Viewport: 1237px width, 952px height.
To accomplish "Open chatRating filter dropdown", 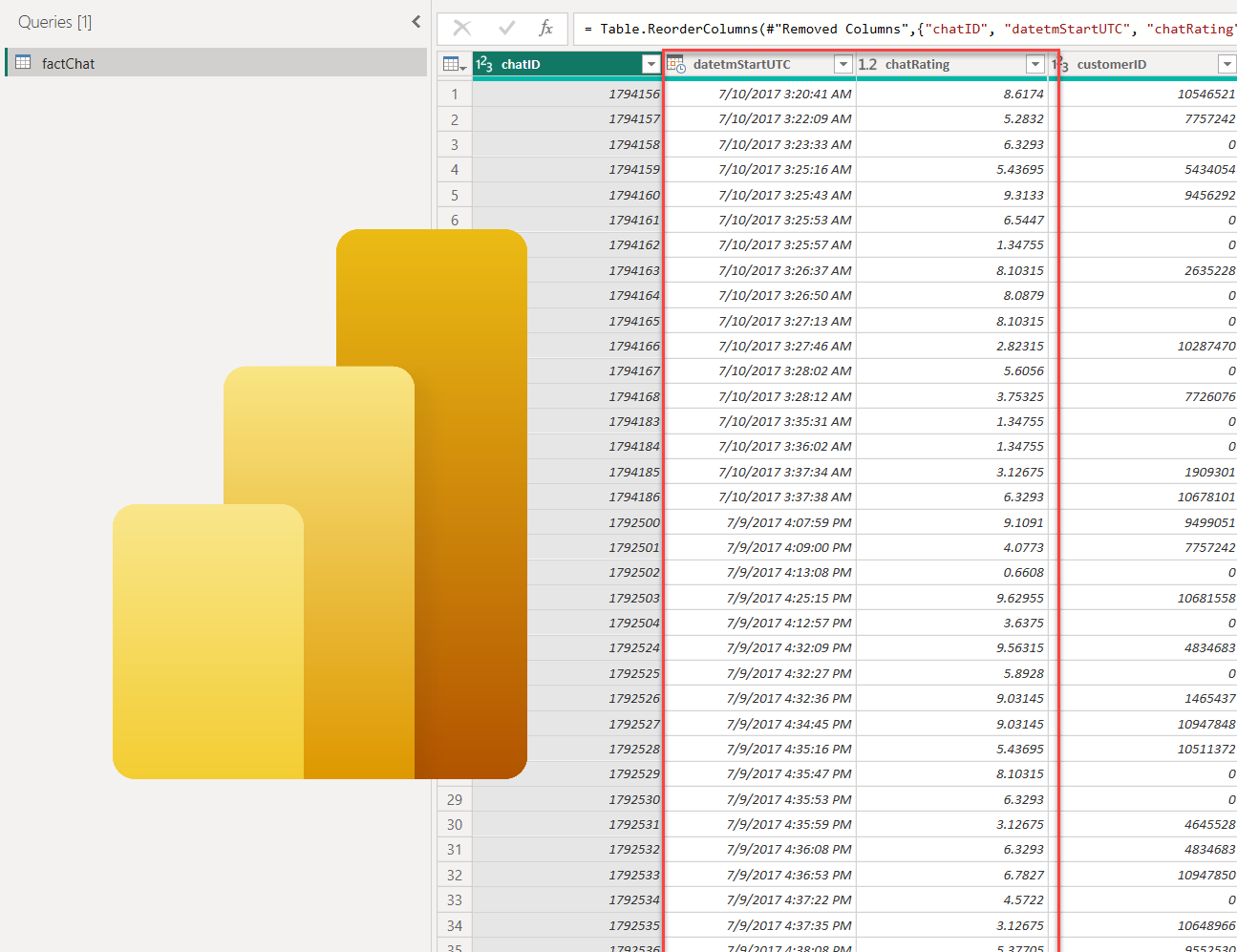I will (1034, 64).
